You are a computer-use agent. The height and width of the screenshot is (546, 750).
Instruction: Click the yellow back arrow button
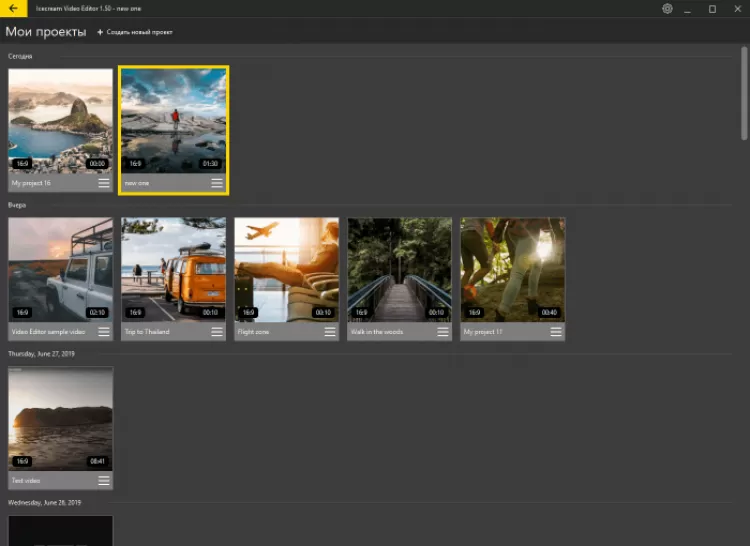click(13, 9)
